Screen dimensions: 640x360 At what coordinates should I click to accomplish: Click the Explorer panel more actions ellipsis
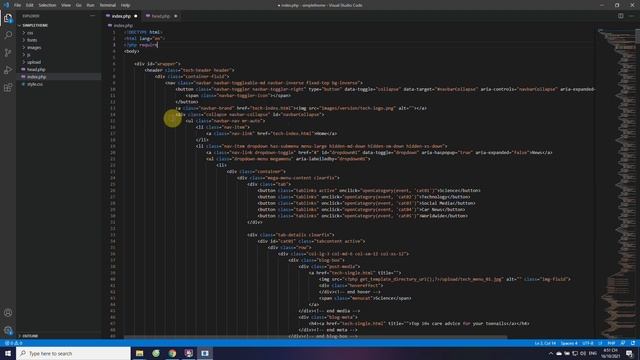[93, 16]
